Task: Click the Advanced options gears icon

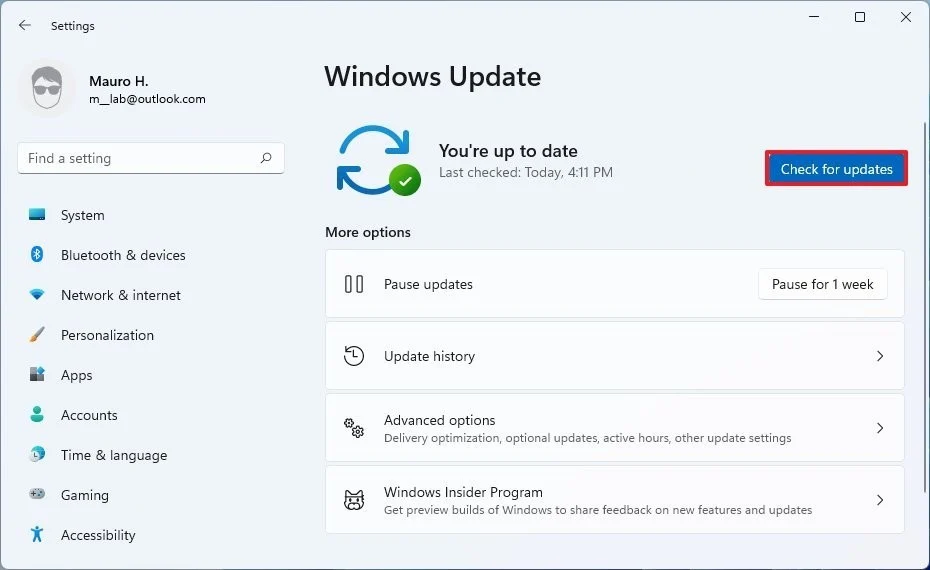Action: click(354, 428)
